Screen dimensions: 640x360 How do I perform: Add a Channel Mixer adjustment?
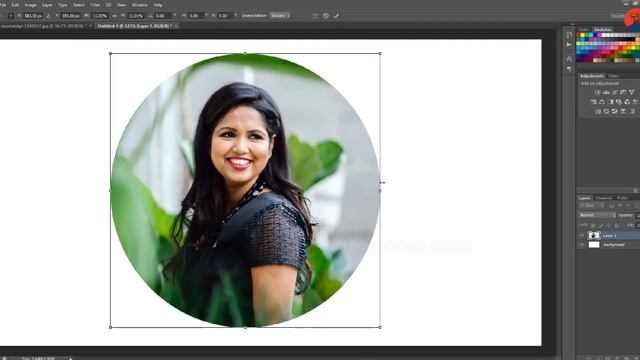(x=627, y=102)
